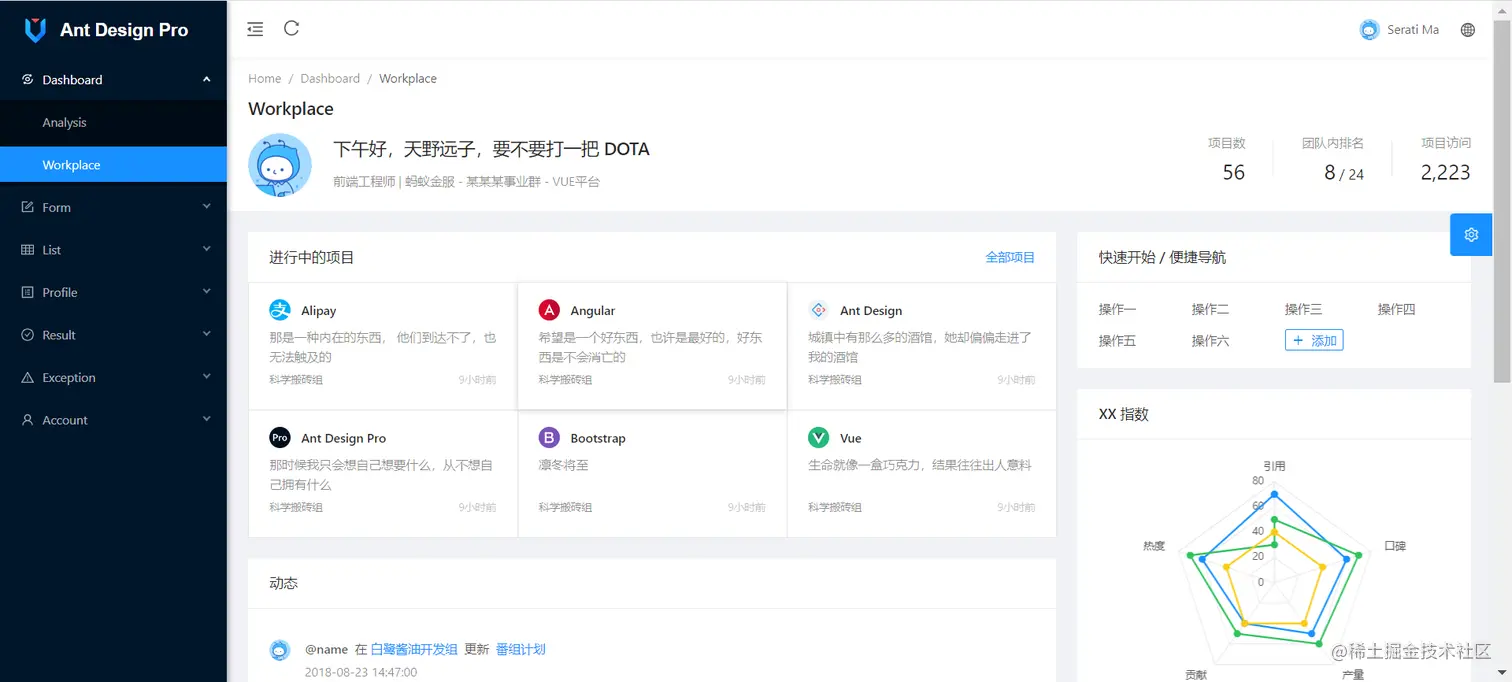Open the language globe icon

tap(1467, 30)
